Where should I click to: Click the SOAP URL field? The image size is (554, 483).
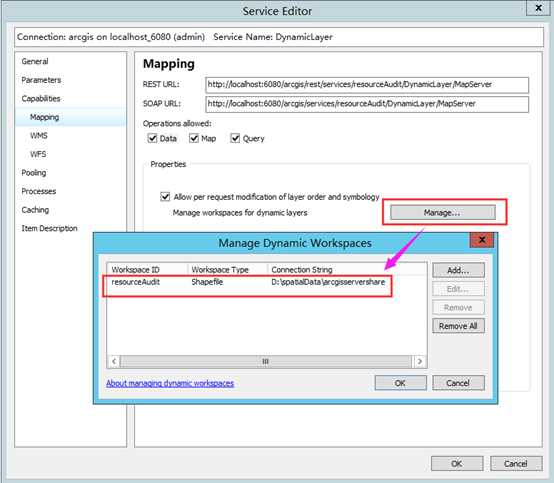coord(367,104)
